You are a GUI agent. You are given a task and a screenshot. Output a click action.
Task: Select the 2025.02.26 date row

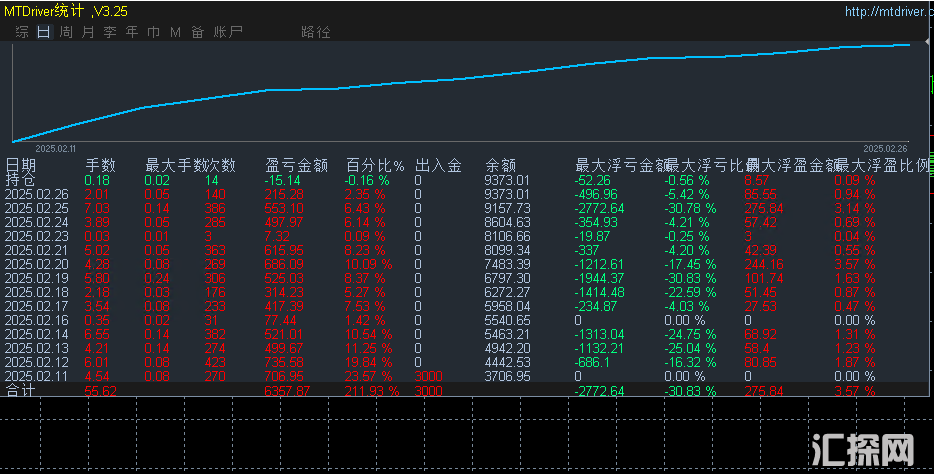click(x=36, y=194)
